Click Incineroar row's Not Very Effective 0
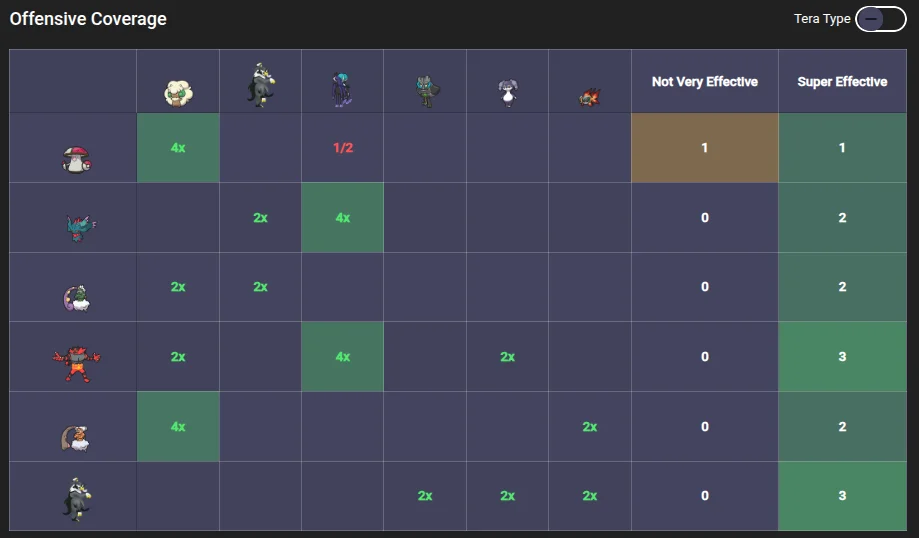 [x=704, y=356]
